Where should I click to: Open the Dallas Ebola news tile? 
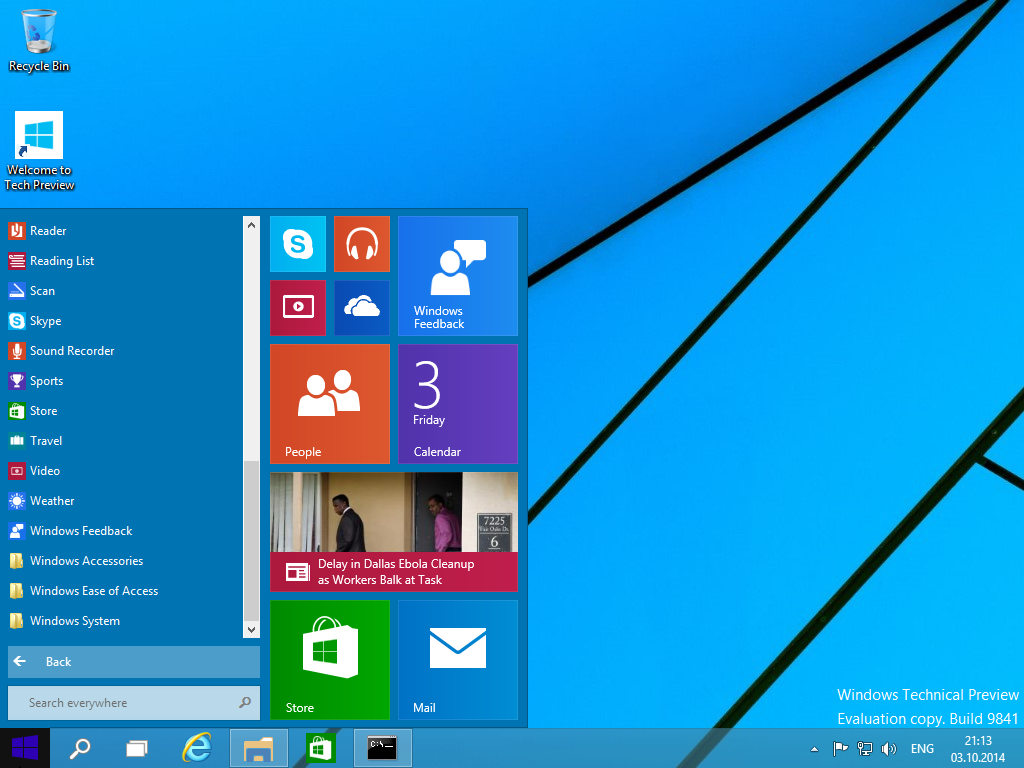pyautogui.click(x=394, y=532)
